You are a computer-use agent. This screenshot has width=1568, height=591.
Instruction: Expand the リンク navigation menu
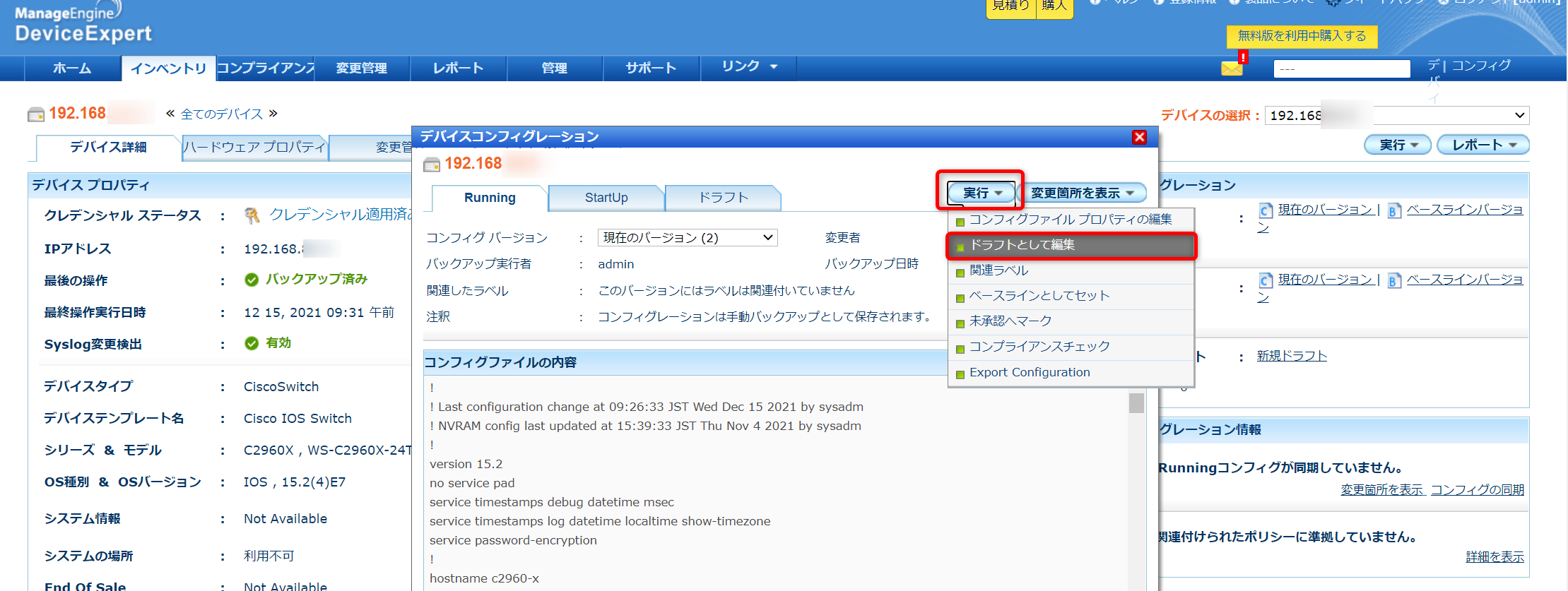click(x=748, y=67)
